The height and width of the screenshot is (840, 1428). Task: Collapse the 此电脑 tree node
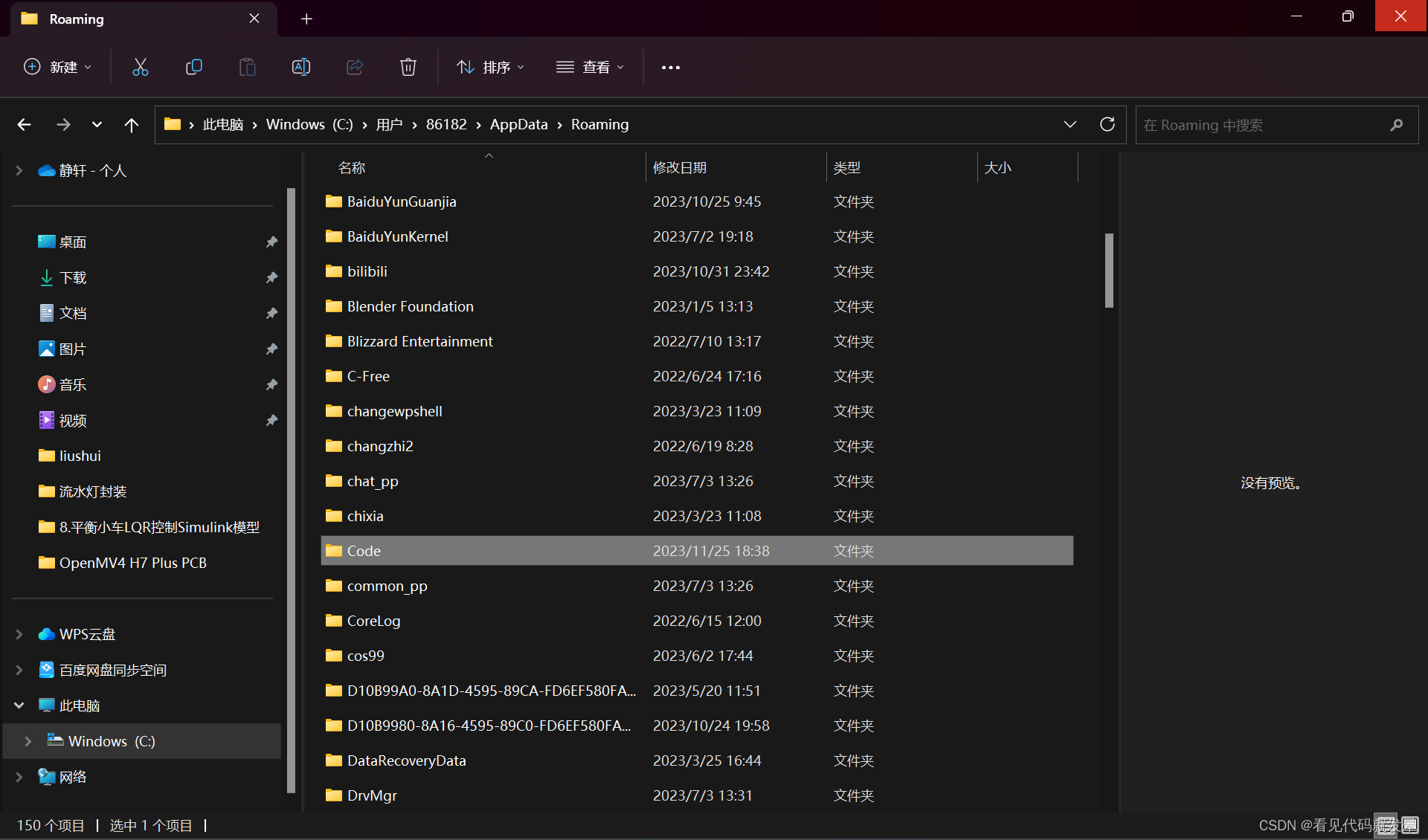pos(19,705)
